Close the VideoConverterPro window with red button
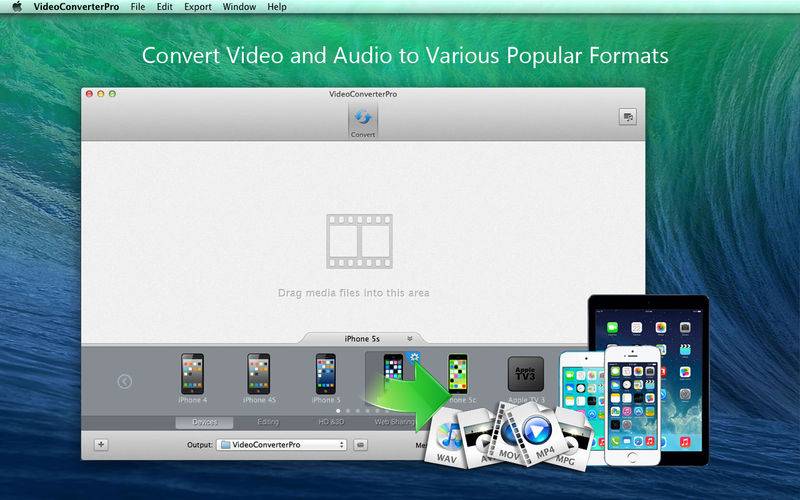 click(x=89, y=94)
